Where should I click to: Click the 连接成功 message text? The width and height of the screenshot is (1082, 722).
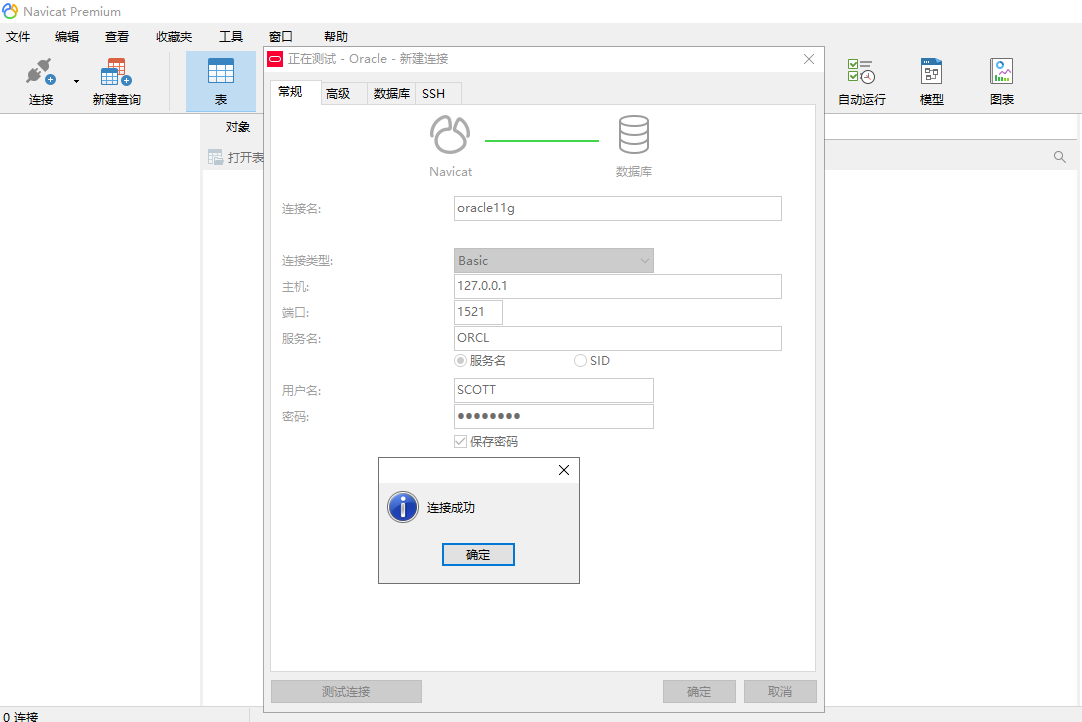(451, 507)
